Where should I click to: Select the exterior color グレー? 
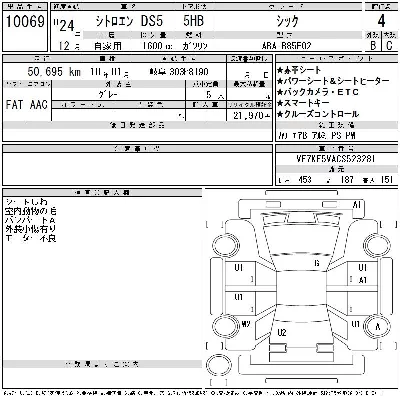tap(108, 95)
